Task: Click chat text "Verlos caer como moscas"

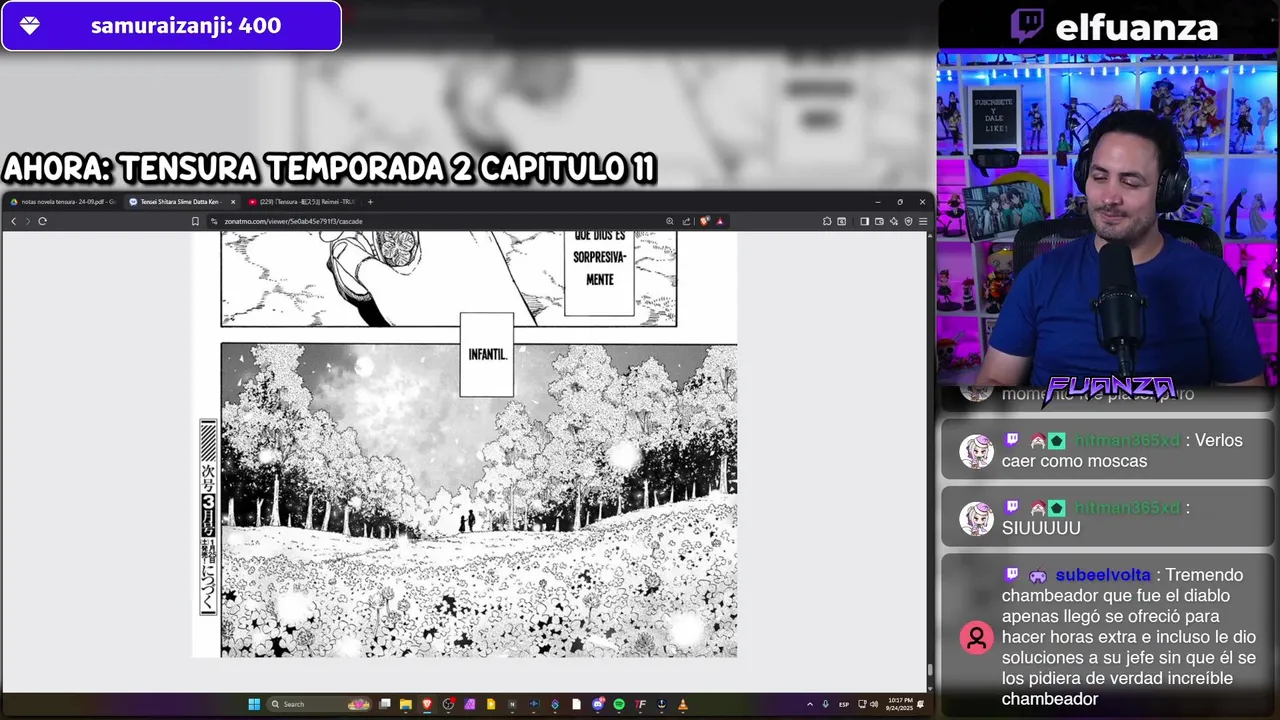Action: pyautogui.click(x=1122, y=451)
